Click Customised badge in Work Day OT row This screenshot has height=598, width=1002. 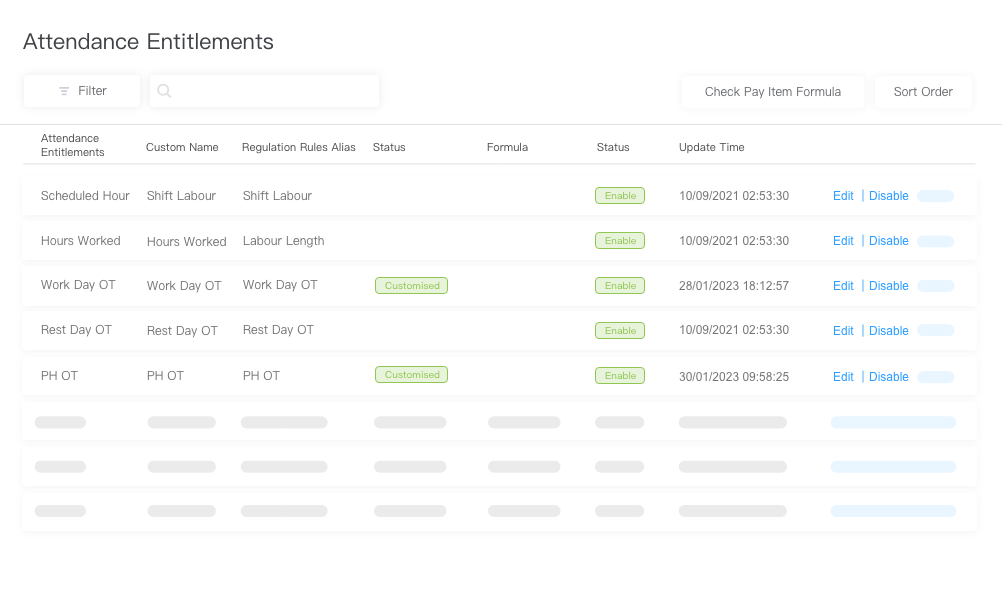412,286
